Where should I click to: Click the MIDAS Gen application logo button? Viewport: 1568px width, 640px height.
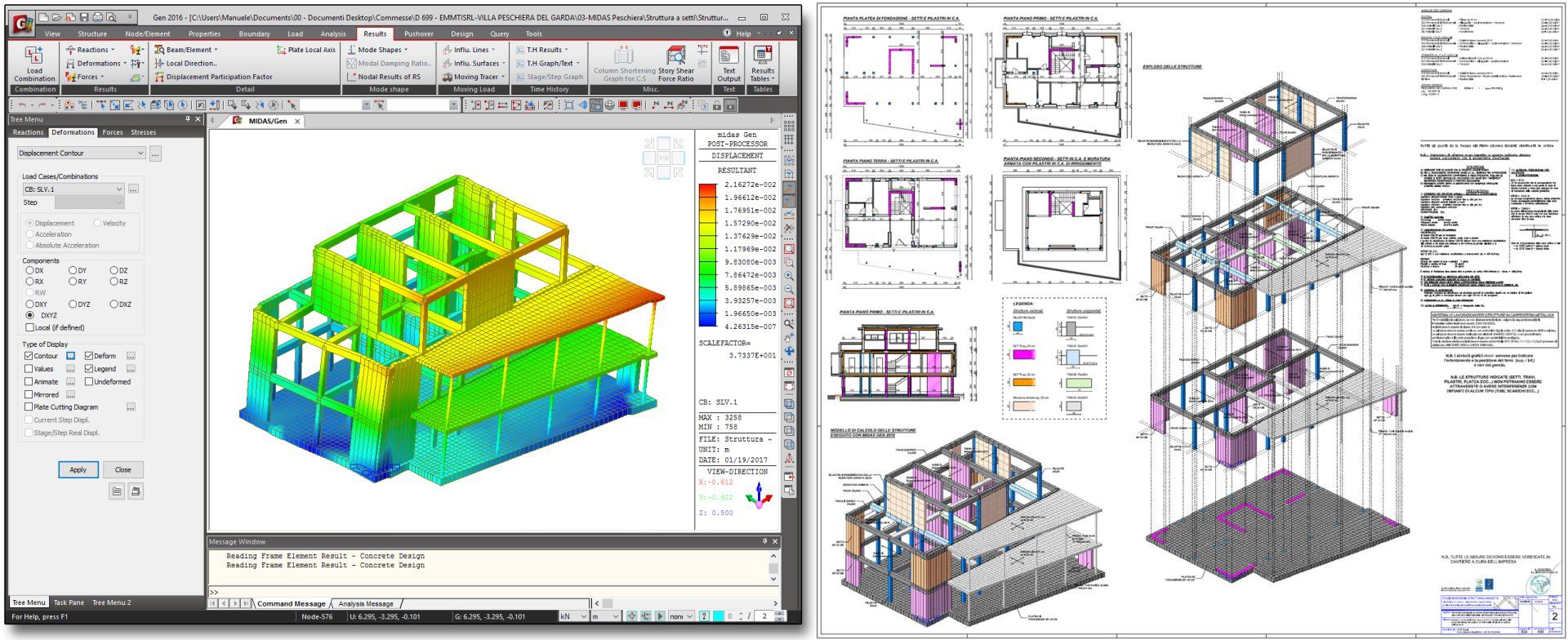tap(21, 24)
